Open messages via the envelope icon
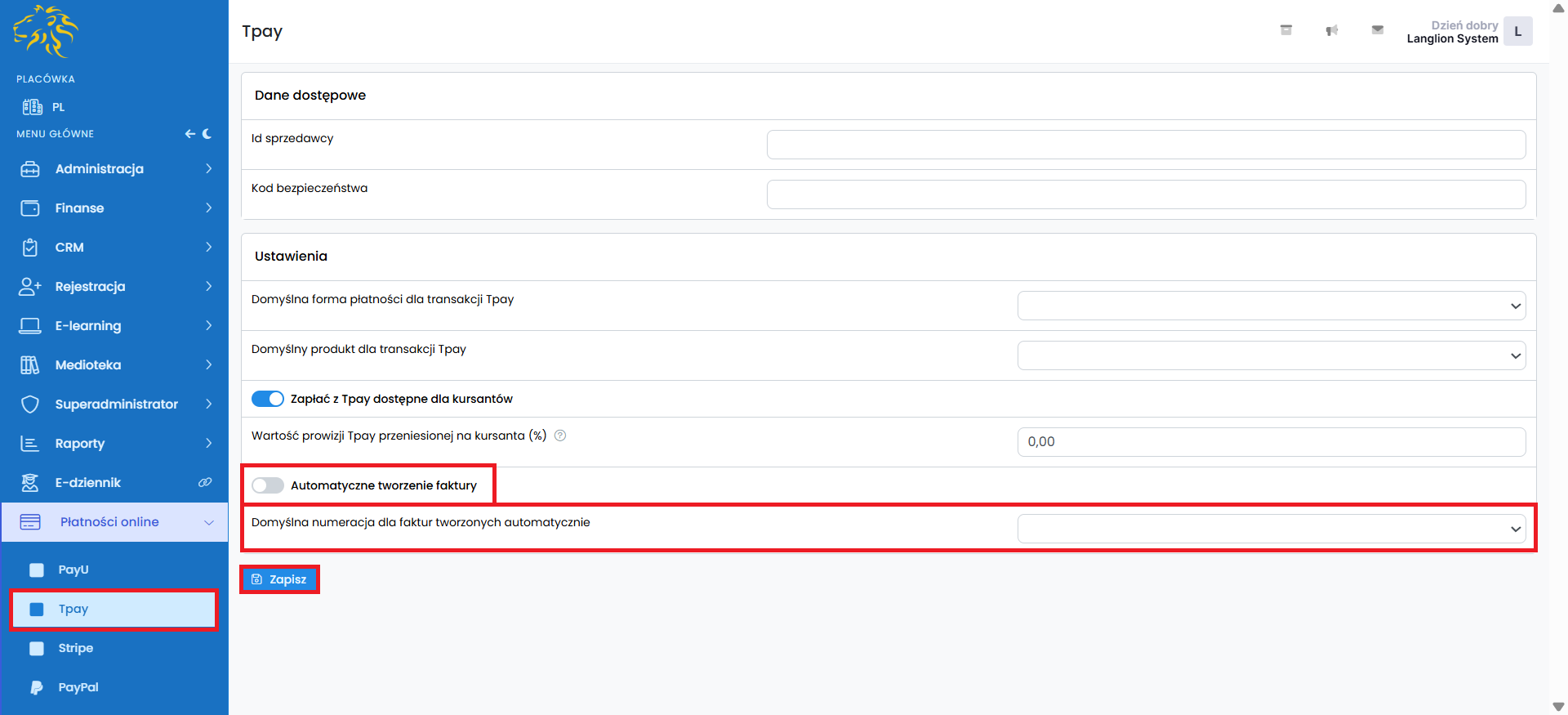Viewport: 1568px width, 715px height. (1377, 30)
